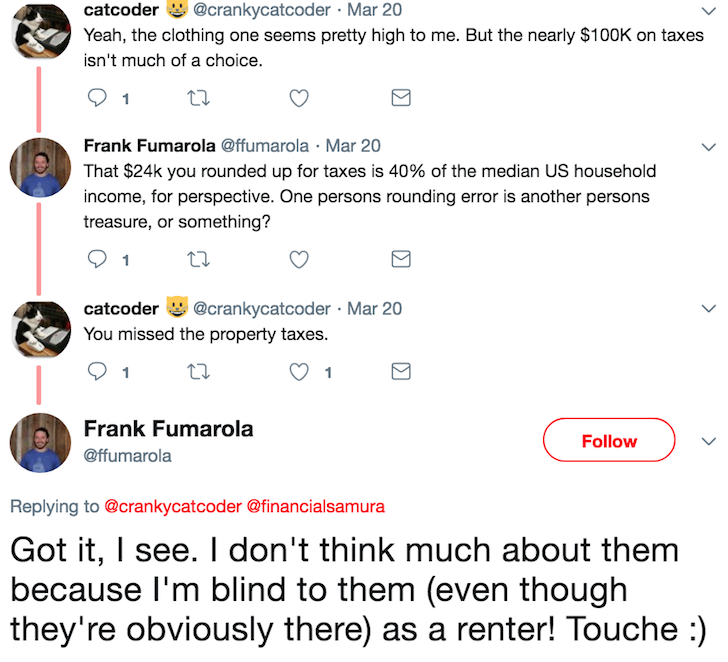Open more options chevron beside Follow button
This screenshot has width=728, height=662.
[x=708, y=441]
